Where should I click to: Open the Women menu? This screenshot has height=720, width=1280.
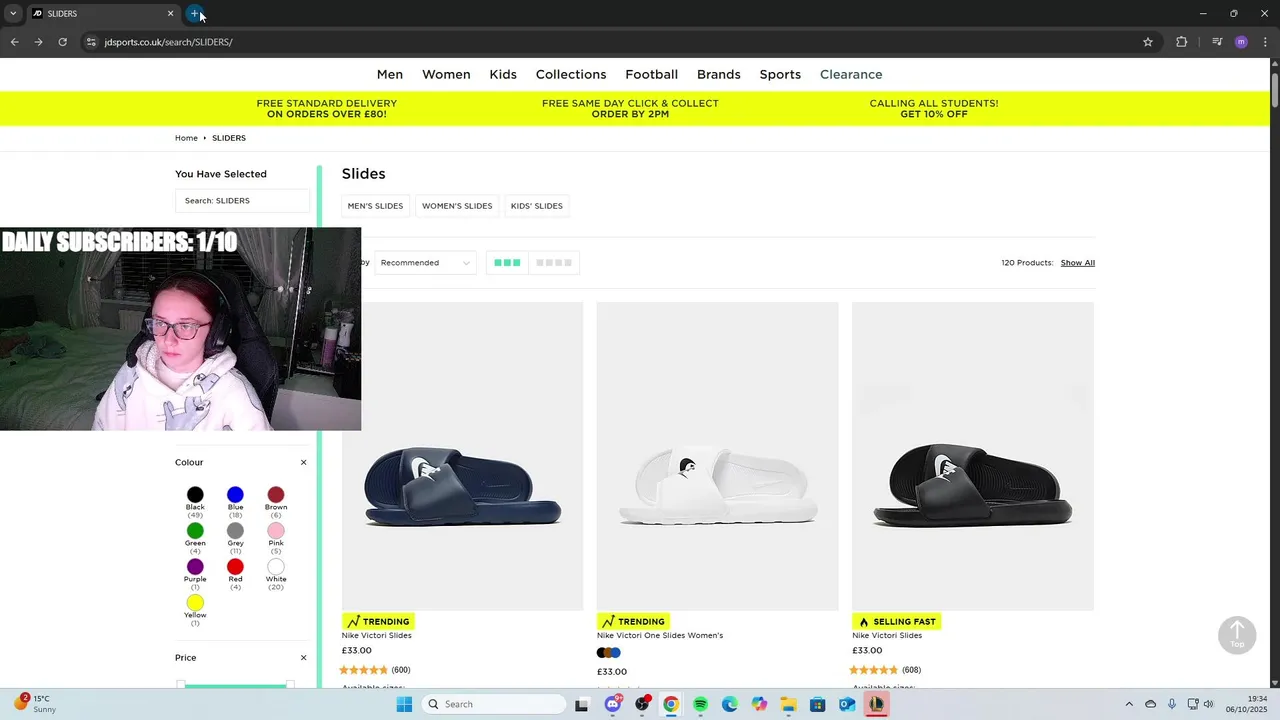[446, 75]
